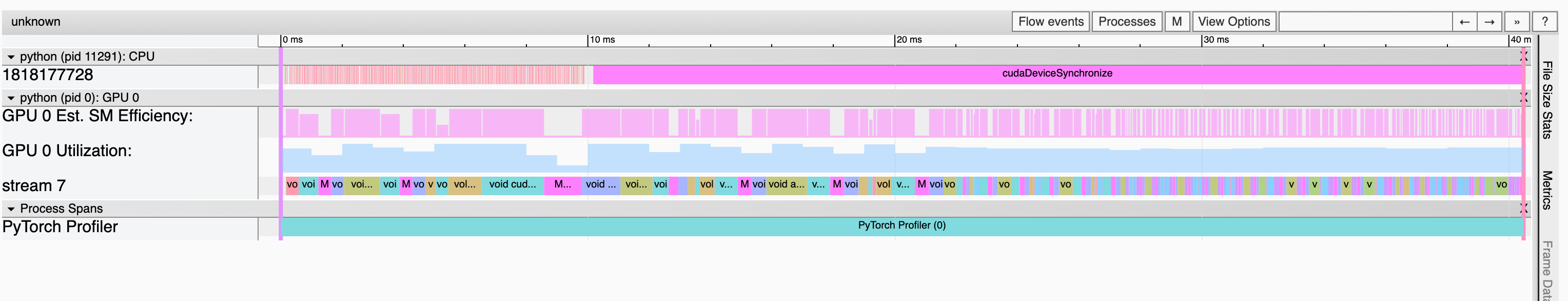
Task: Toggle the side drawer with » button
Action: 1516,22
